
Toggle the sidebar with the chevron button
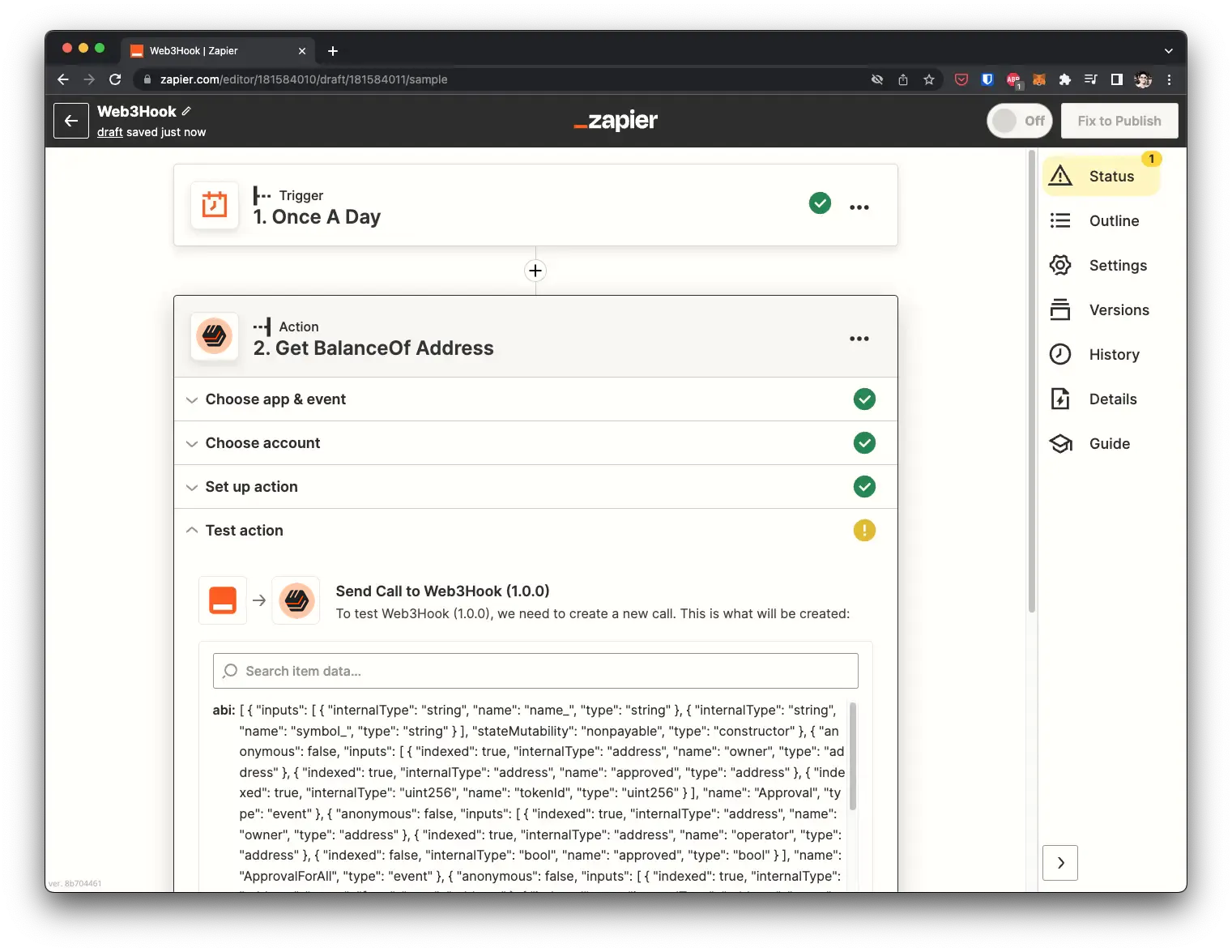pos(1060,863)
